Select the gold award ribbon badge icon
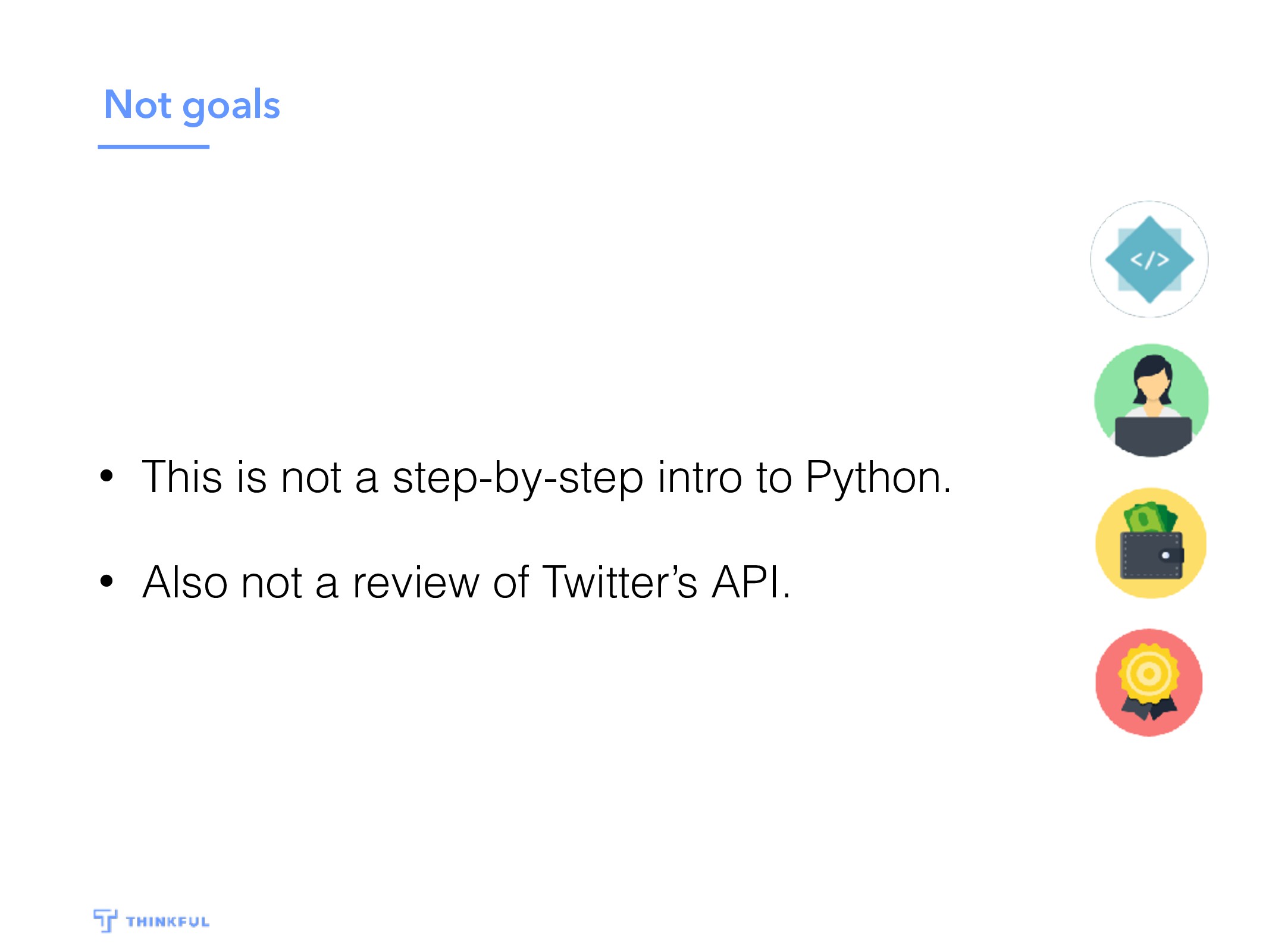The image size is (1269, 952). [x=1149, y=682]
